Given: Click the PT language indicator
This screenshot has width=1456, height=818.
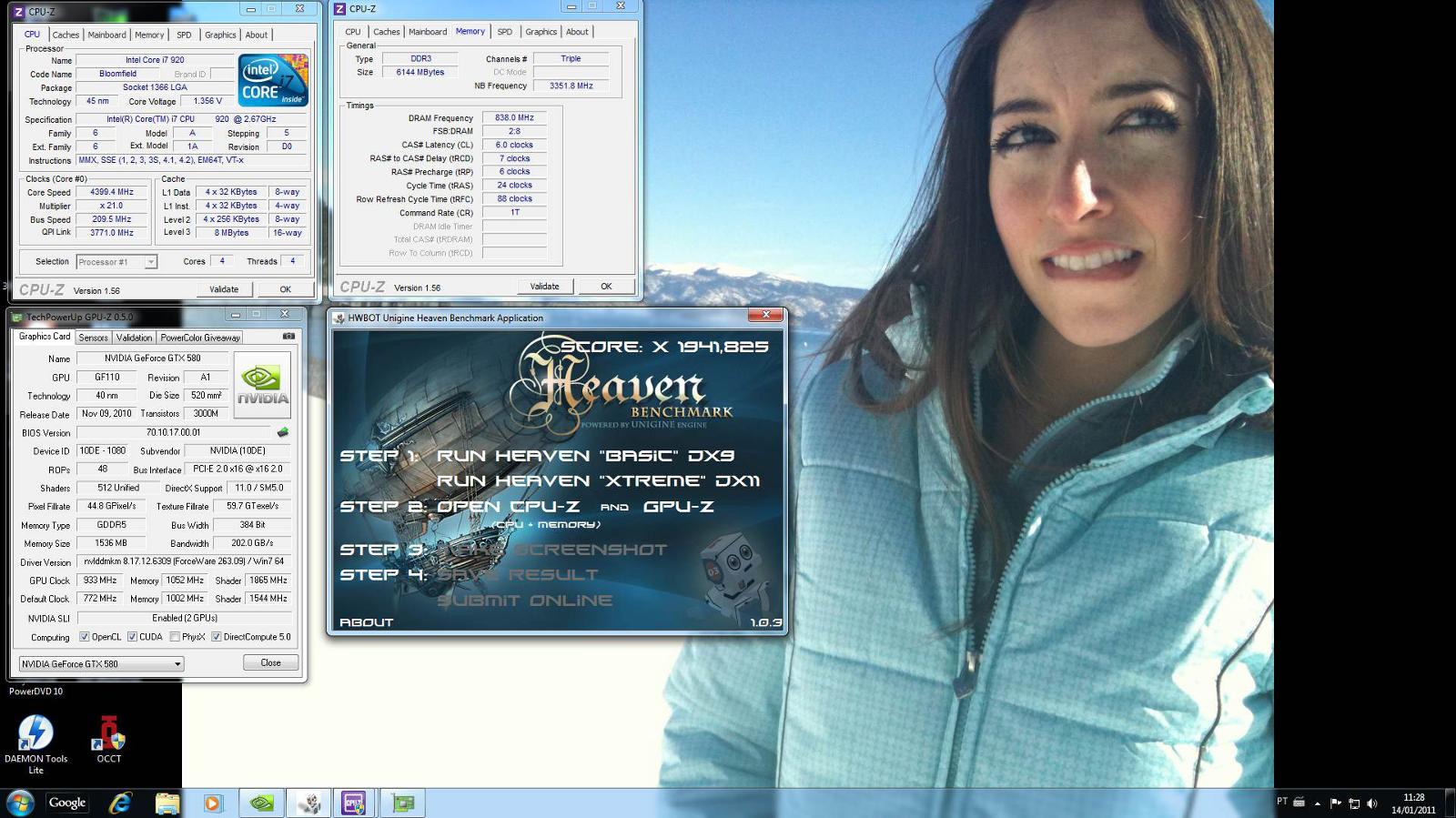Looking at the screenshot, I should [1282, 802].
